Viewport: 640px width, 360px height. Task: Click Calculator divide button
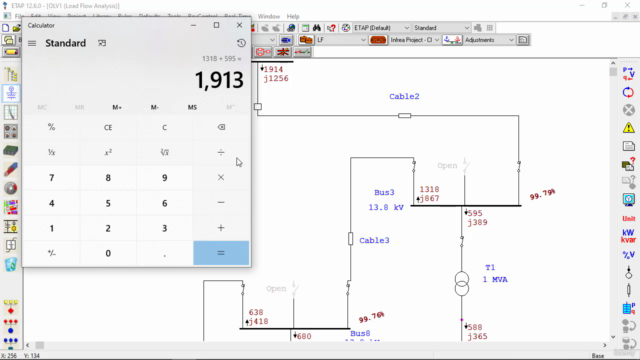point(221,152)
